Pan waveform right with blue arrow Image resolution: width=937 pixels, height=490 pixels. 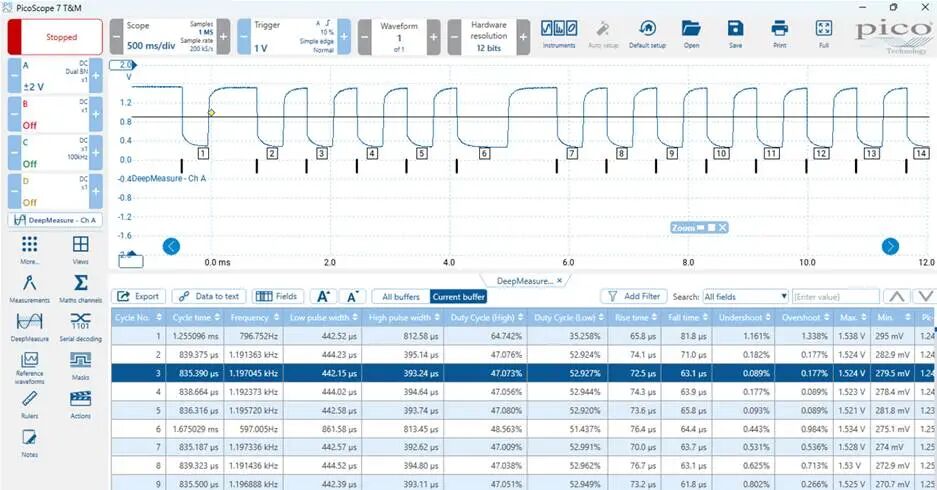click(x=890, y=246)
